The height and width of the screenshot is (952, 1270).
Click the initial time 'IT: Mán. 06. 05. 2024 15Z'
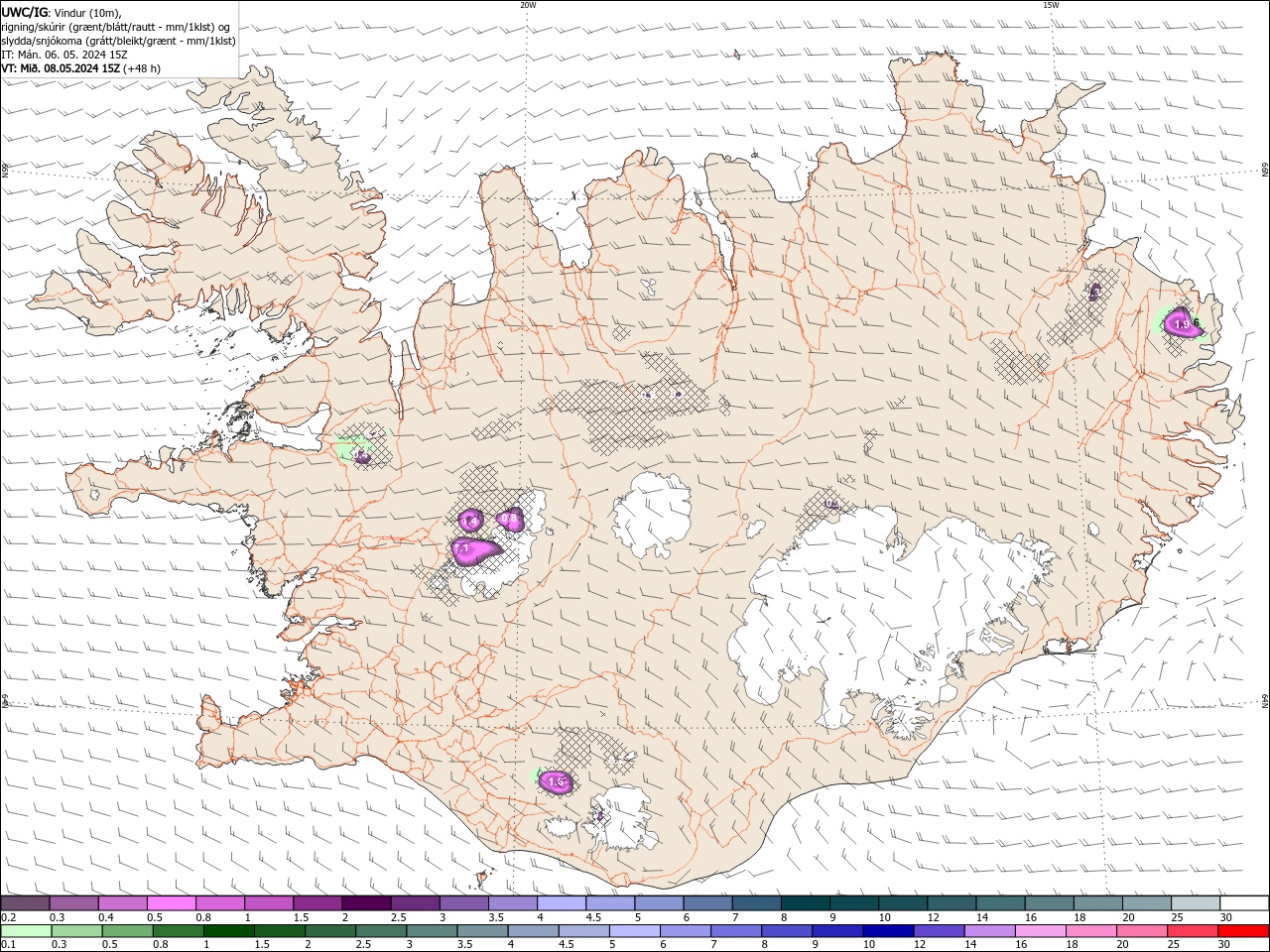pyautogui.click(x=64, y=55)
